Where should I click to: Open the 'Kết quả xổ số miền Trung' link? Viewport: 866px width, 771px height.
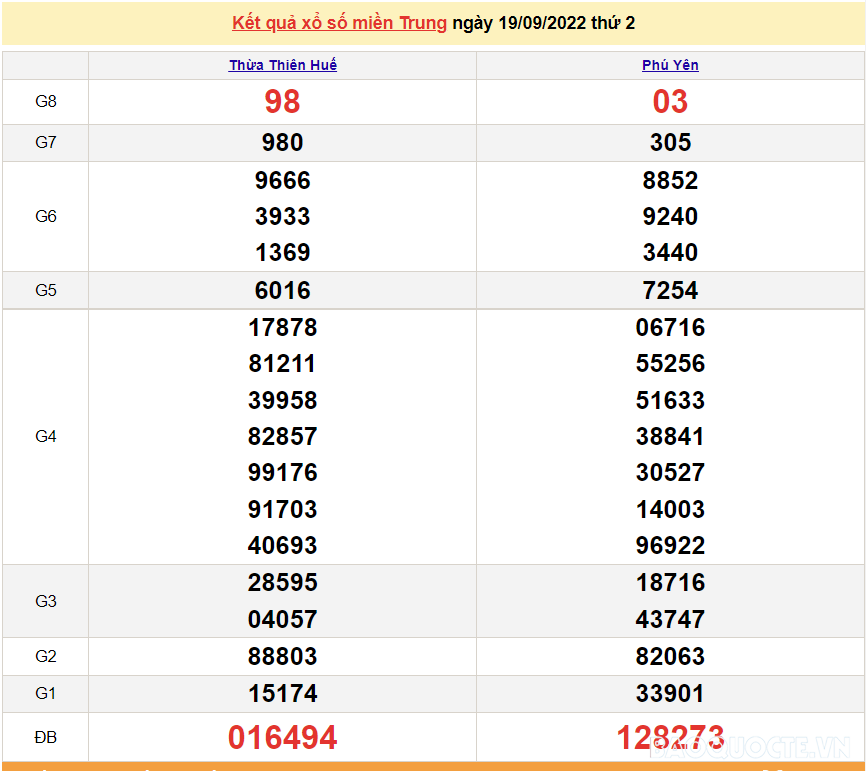pyautogui.click(x=339, y=23)
